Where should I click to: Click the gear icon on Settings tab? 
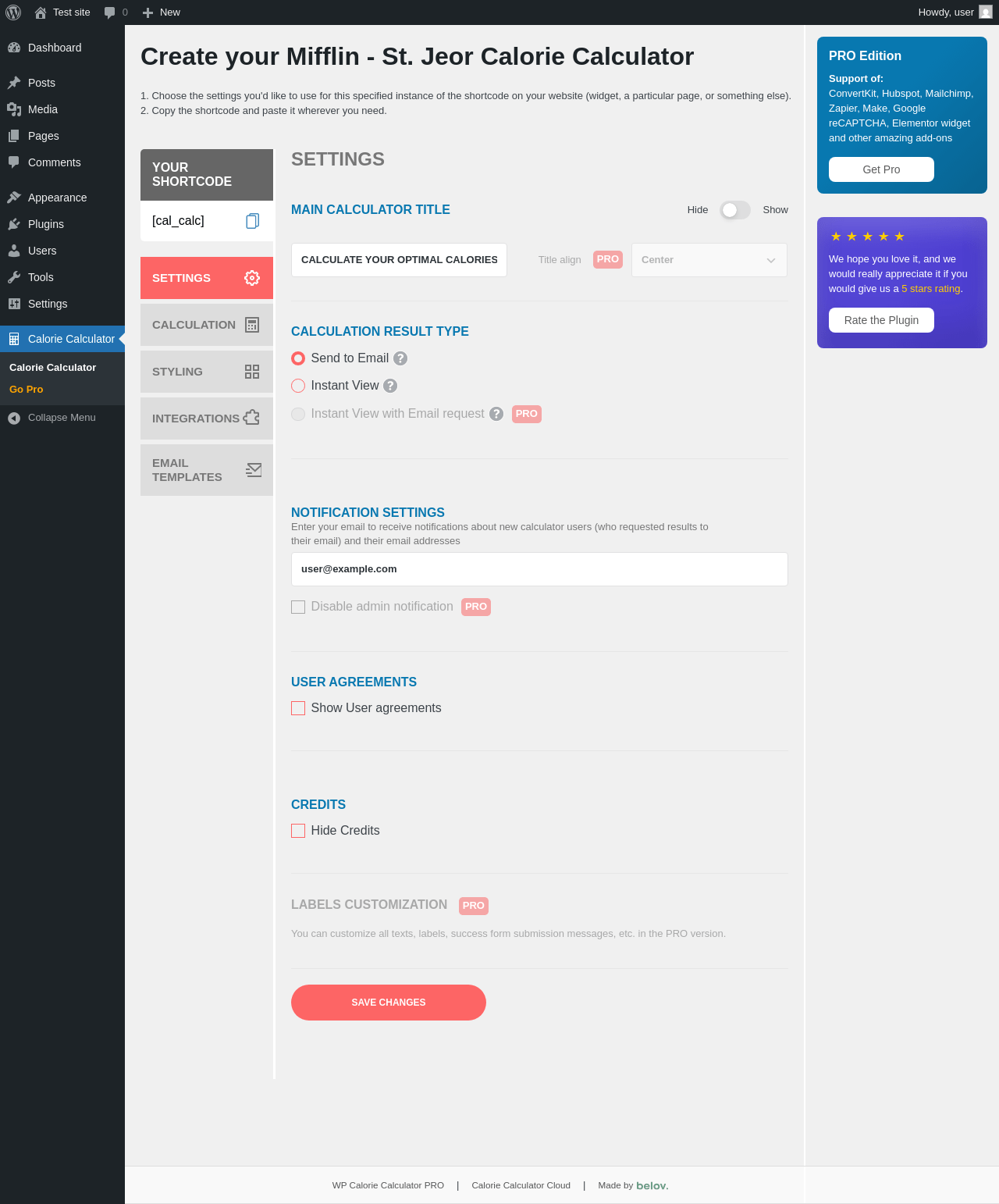point(252,278)
